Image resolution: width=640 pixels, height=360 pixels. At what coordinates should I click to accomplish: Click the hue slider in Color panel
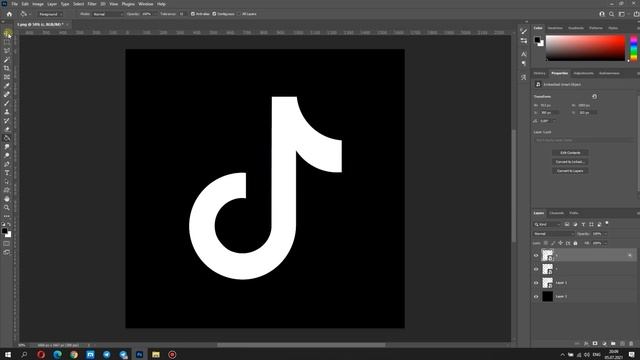(633, 48)
